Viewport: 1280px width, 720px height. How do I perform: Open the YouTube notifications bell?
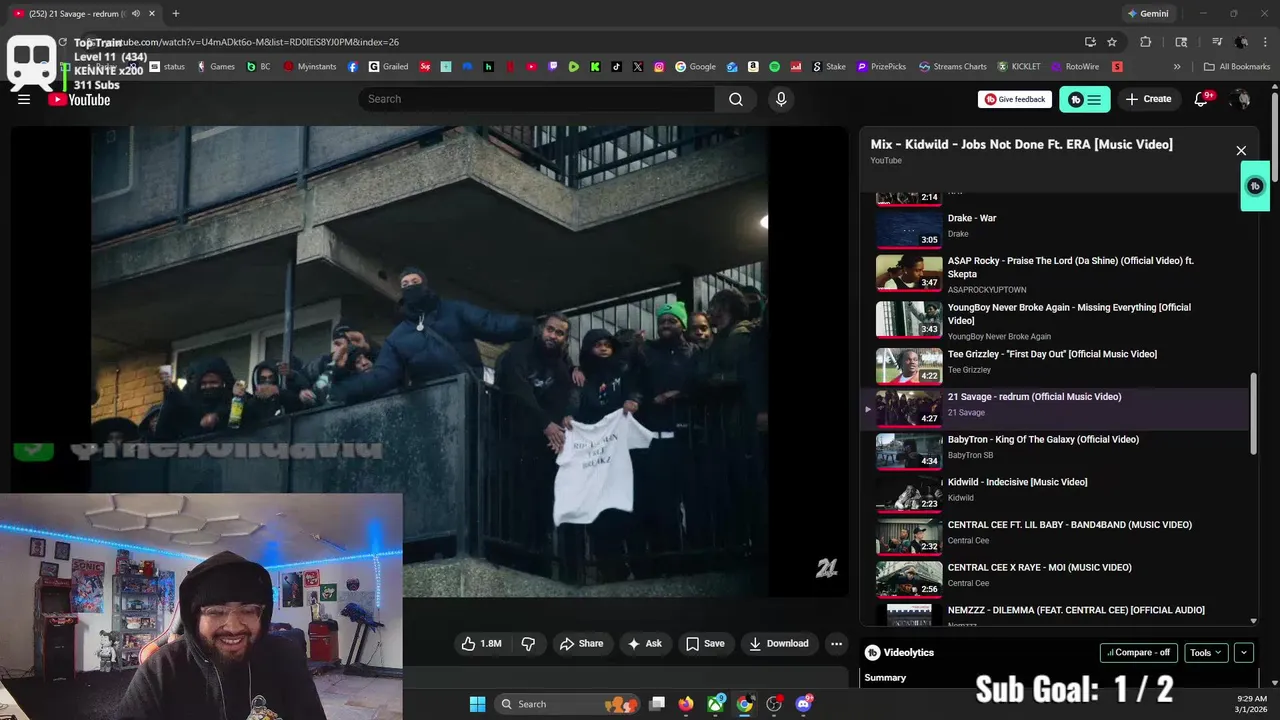(1203, 99)
